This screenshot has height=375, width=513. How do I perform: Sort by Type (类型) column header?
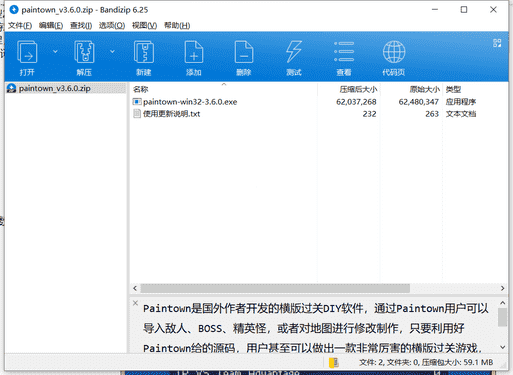[x=453, y=89]
